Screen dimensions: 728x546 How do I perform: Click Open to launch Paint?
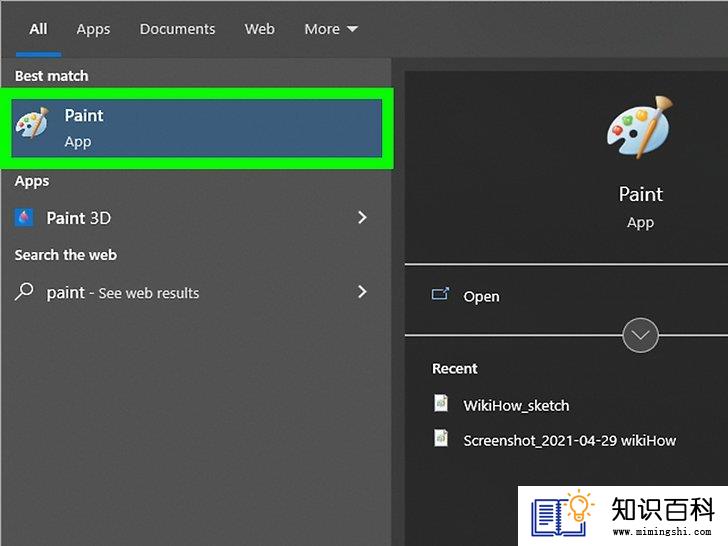481,296
